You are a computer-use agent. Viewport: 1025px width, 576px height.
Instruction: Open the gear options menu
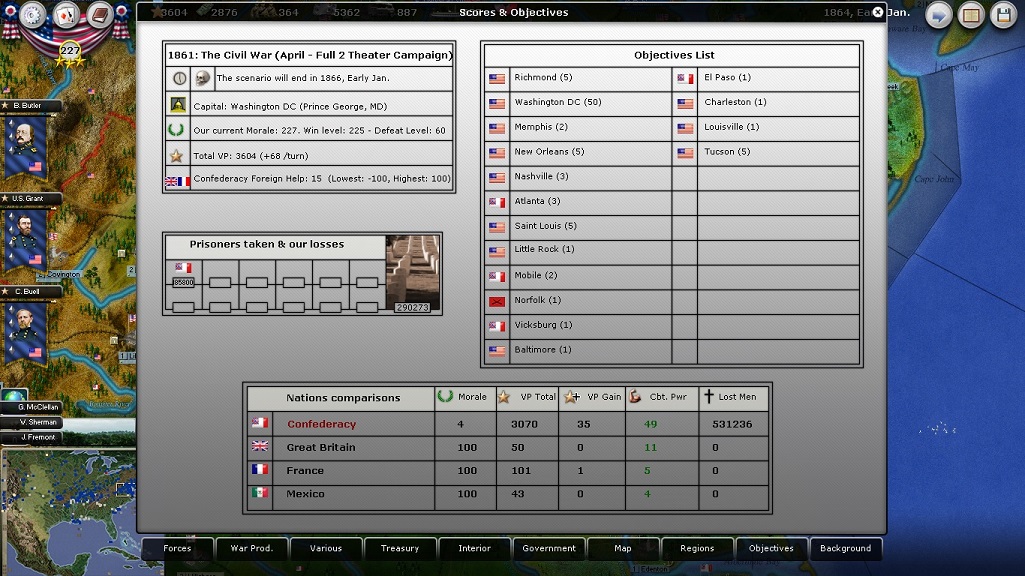(32, 15)
